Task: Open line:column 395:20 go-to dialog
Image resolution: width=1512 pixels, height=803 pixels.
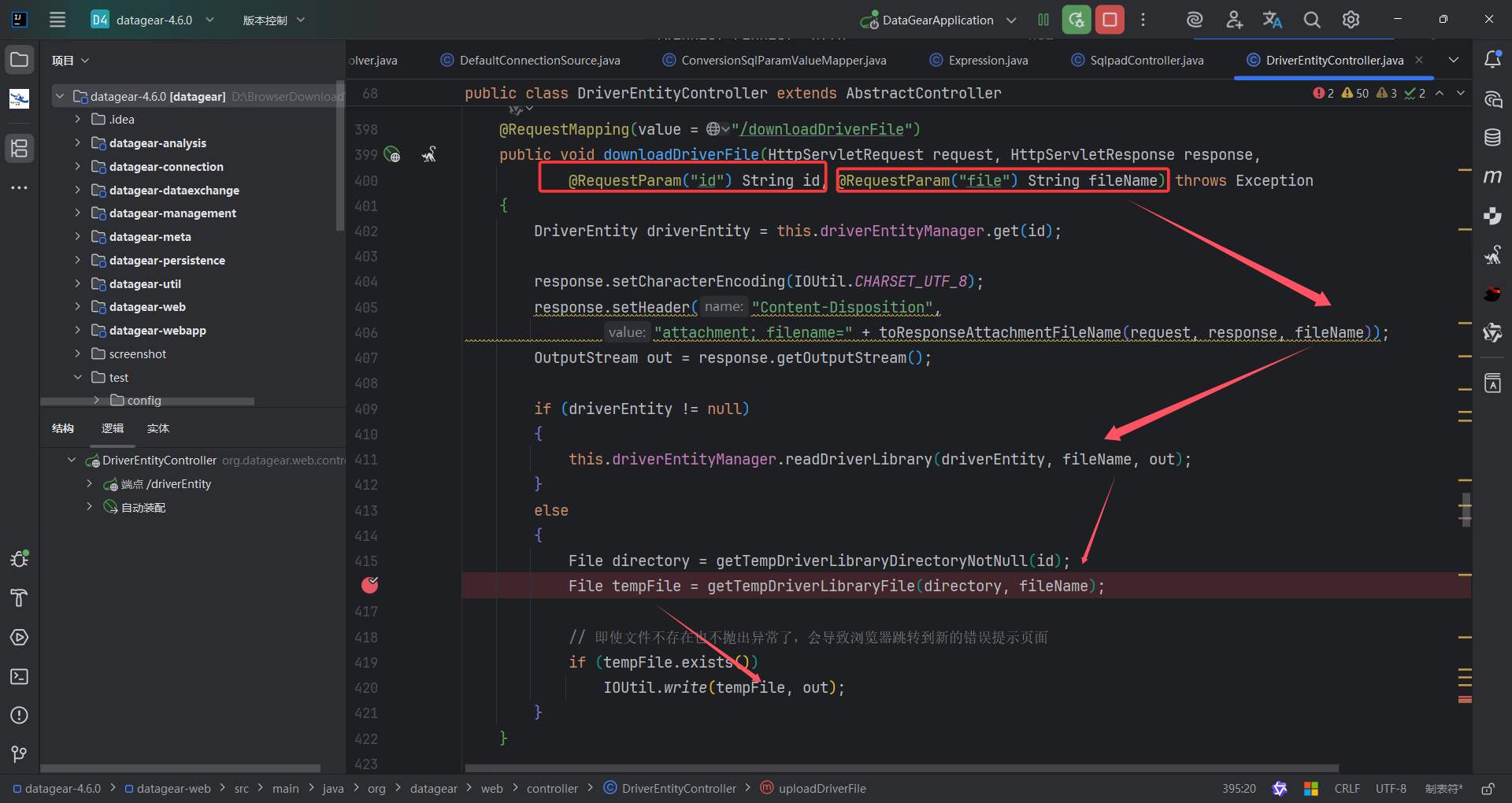Action: [1239, 788]
